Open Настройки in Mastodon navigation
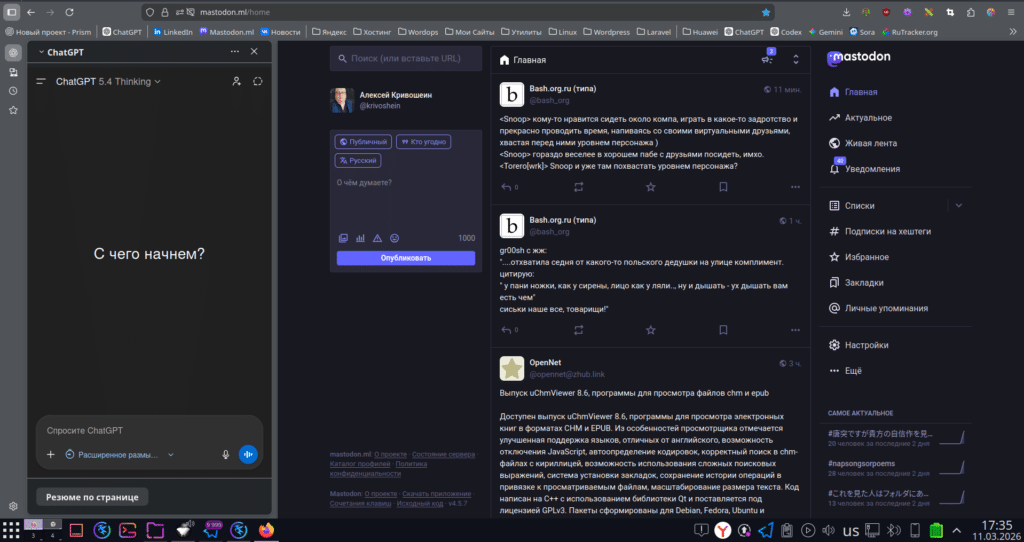The height and width of the screenshot is (542, 1024). [858, 345]
